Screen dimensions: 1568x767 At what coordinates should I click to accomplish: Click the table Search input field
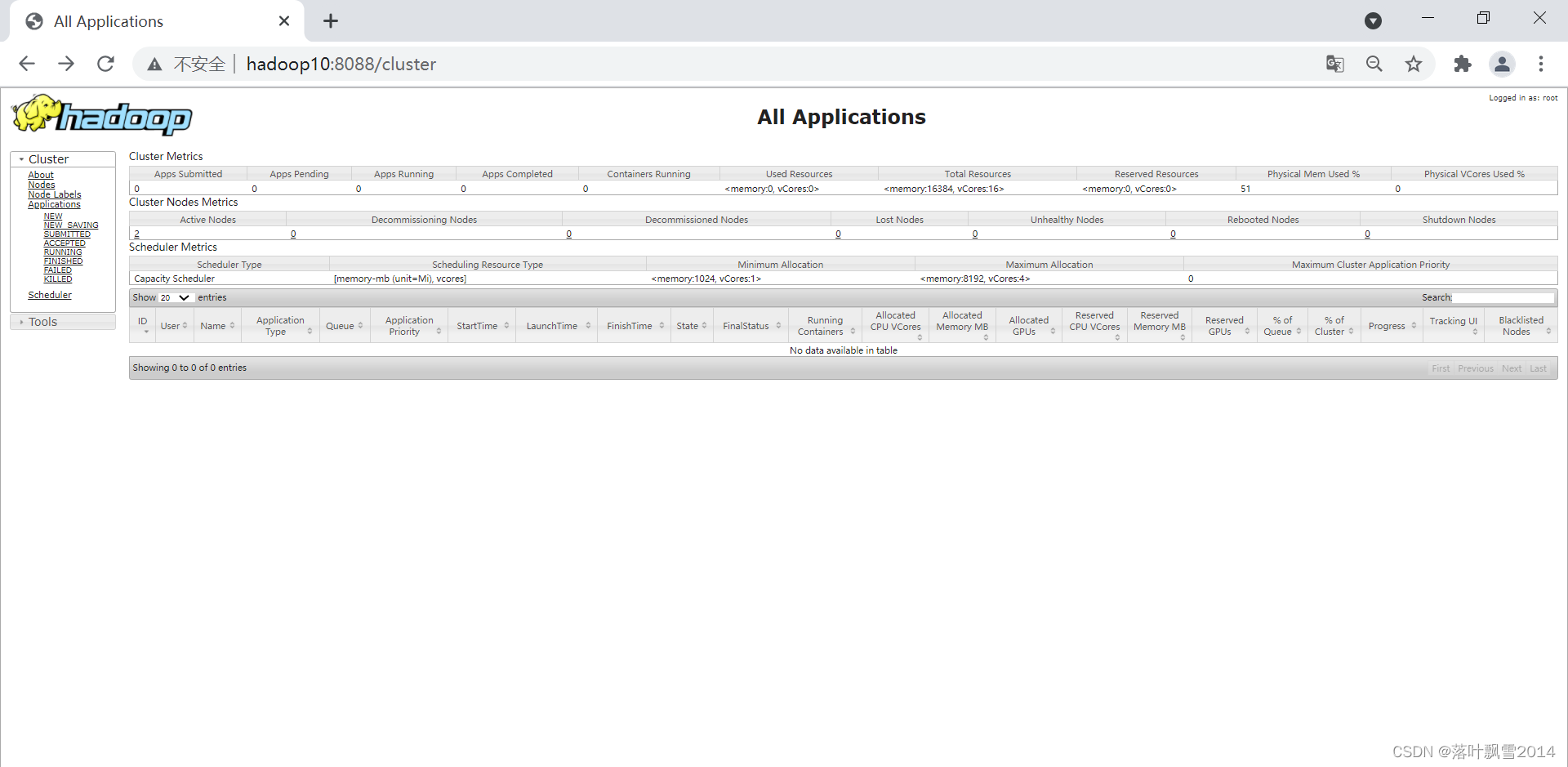pyautogui.click(x=1503, y=297)
